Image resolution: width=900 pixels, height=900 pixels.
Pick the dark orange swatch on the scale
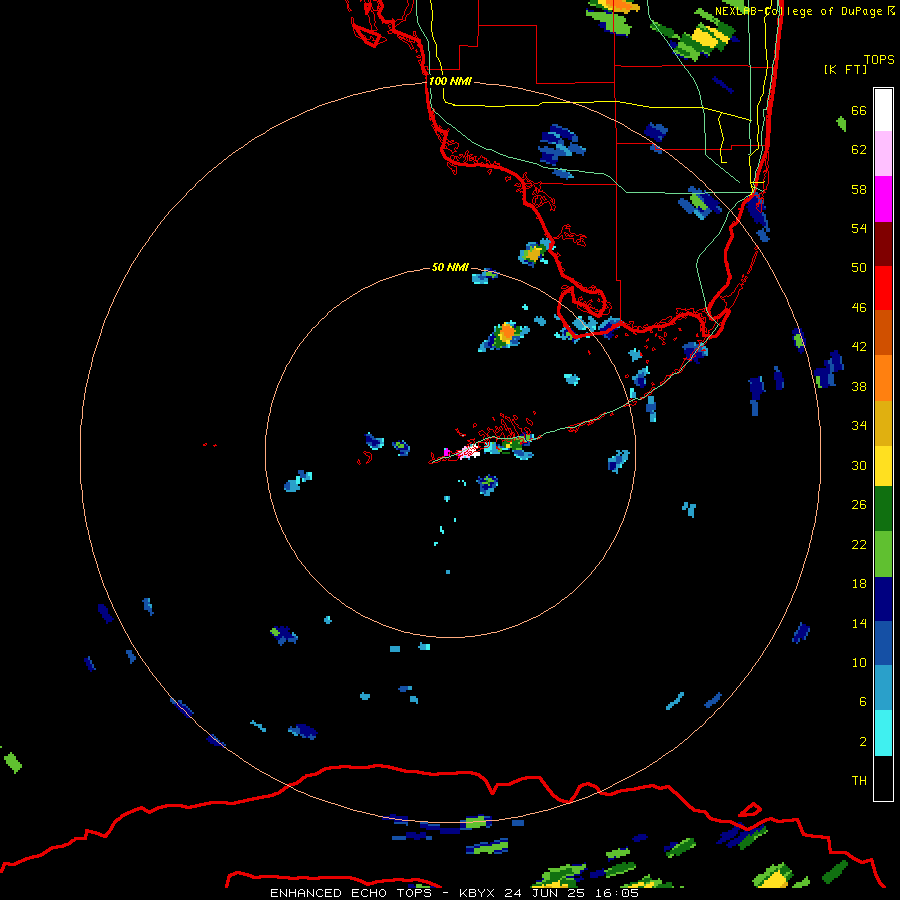(883, 333)
